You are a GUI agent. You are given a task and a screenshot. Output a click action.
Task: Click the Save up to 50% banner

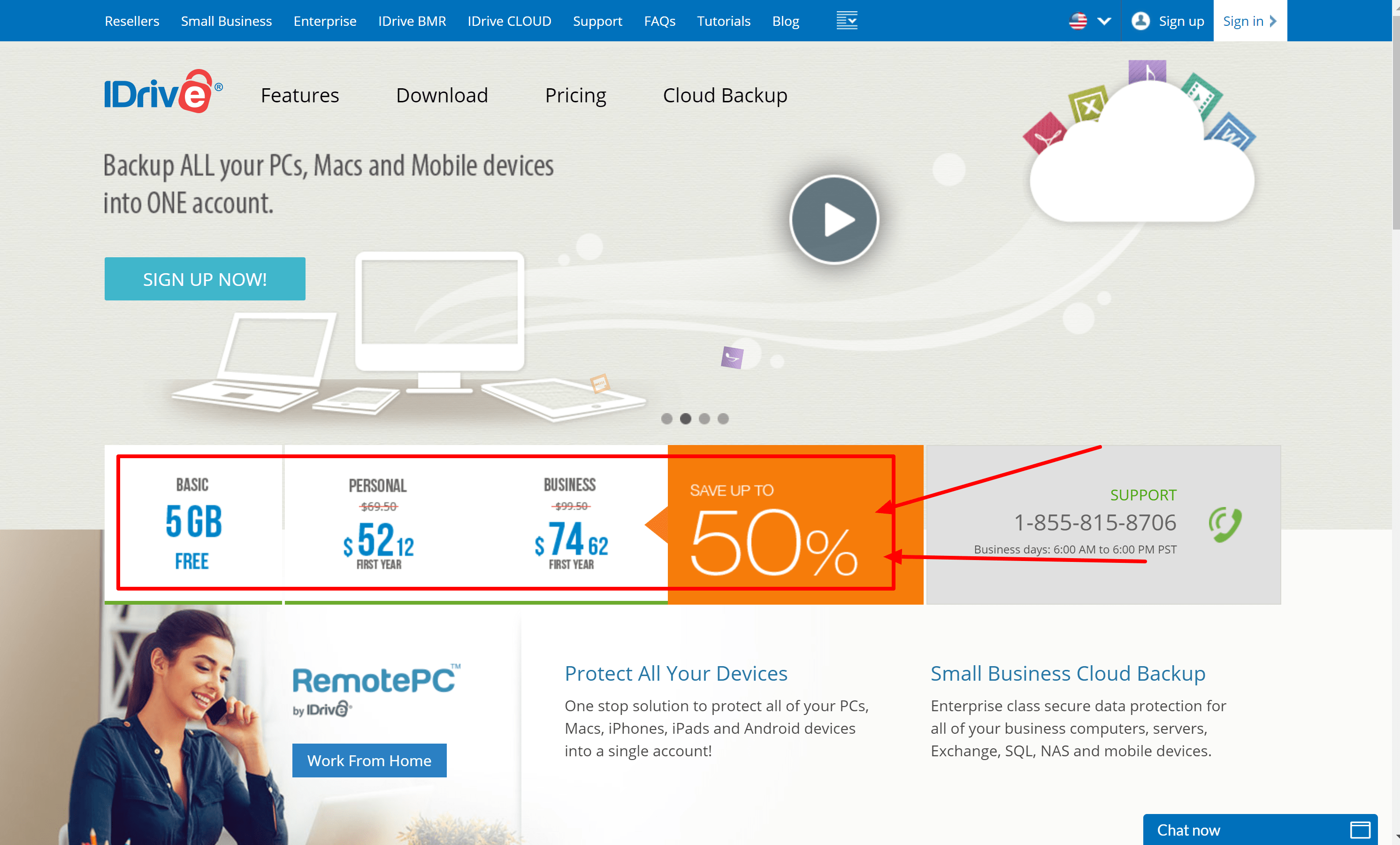(x=796, y=524)
